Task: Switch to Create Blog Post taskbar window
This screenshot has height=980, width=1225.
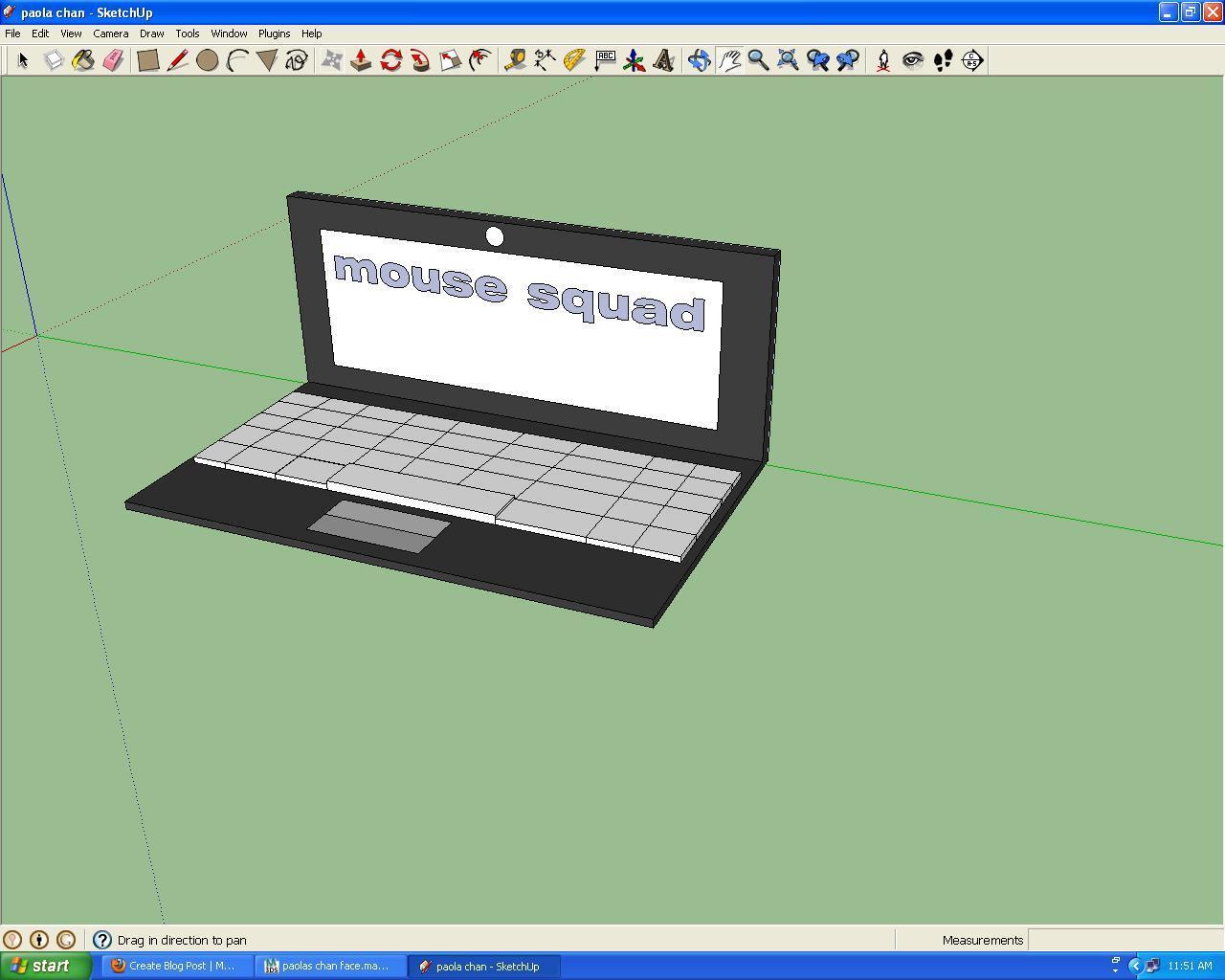Action: tap(178, 966)
